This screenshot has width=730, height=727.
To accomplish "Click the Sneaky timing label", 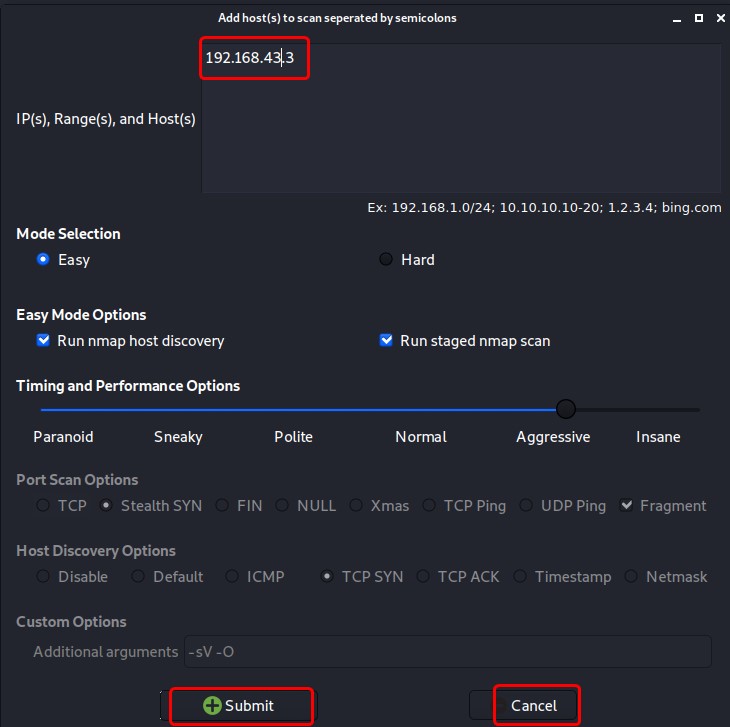I will [178, 437].
